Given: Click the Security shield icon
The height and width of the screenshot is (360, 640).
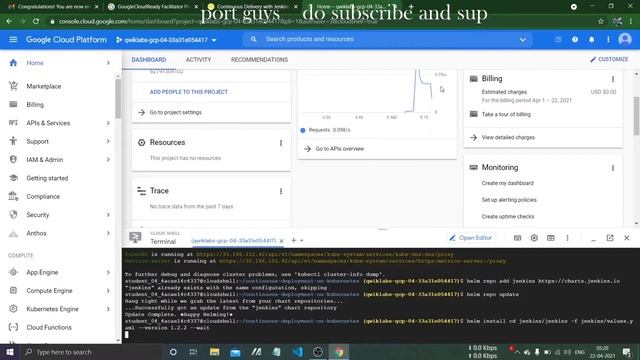Looking at the screenshot, I should [13, 215].
